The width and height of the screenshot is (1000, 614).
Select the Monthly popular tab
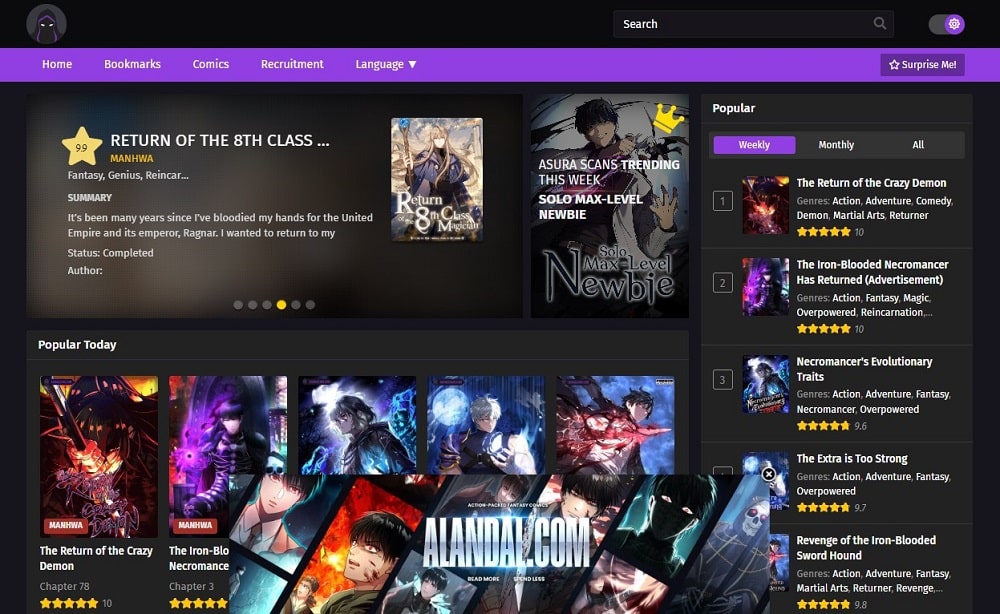[x=836, y=145]
